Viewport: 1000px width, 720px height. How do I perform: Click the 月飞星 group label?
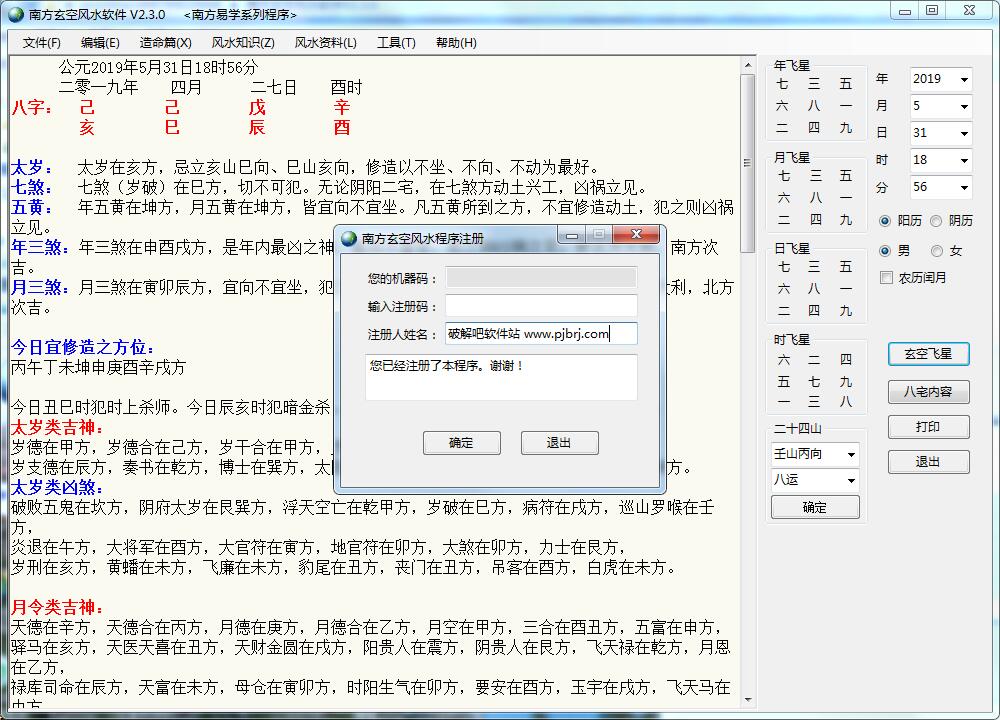791,158
